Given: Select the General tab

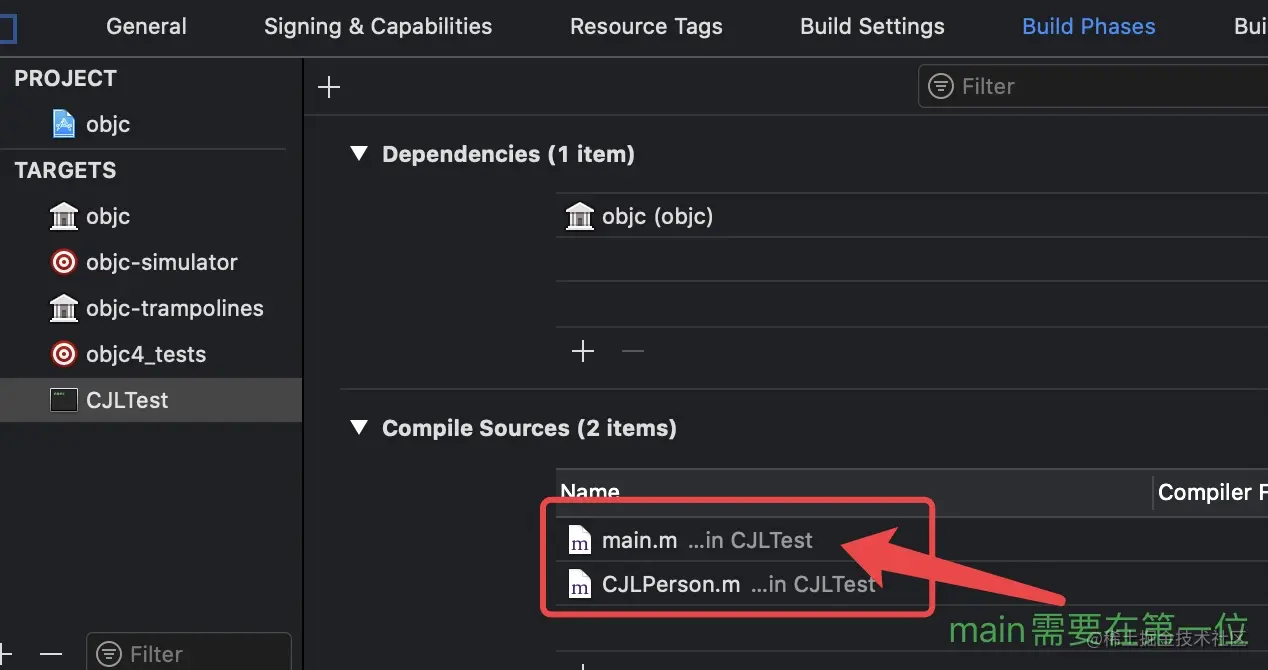Looking at the screenshot, I should (146, 27).
